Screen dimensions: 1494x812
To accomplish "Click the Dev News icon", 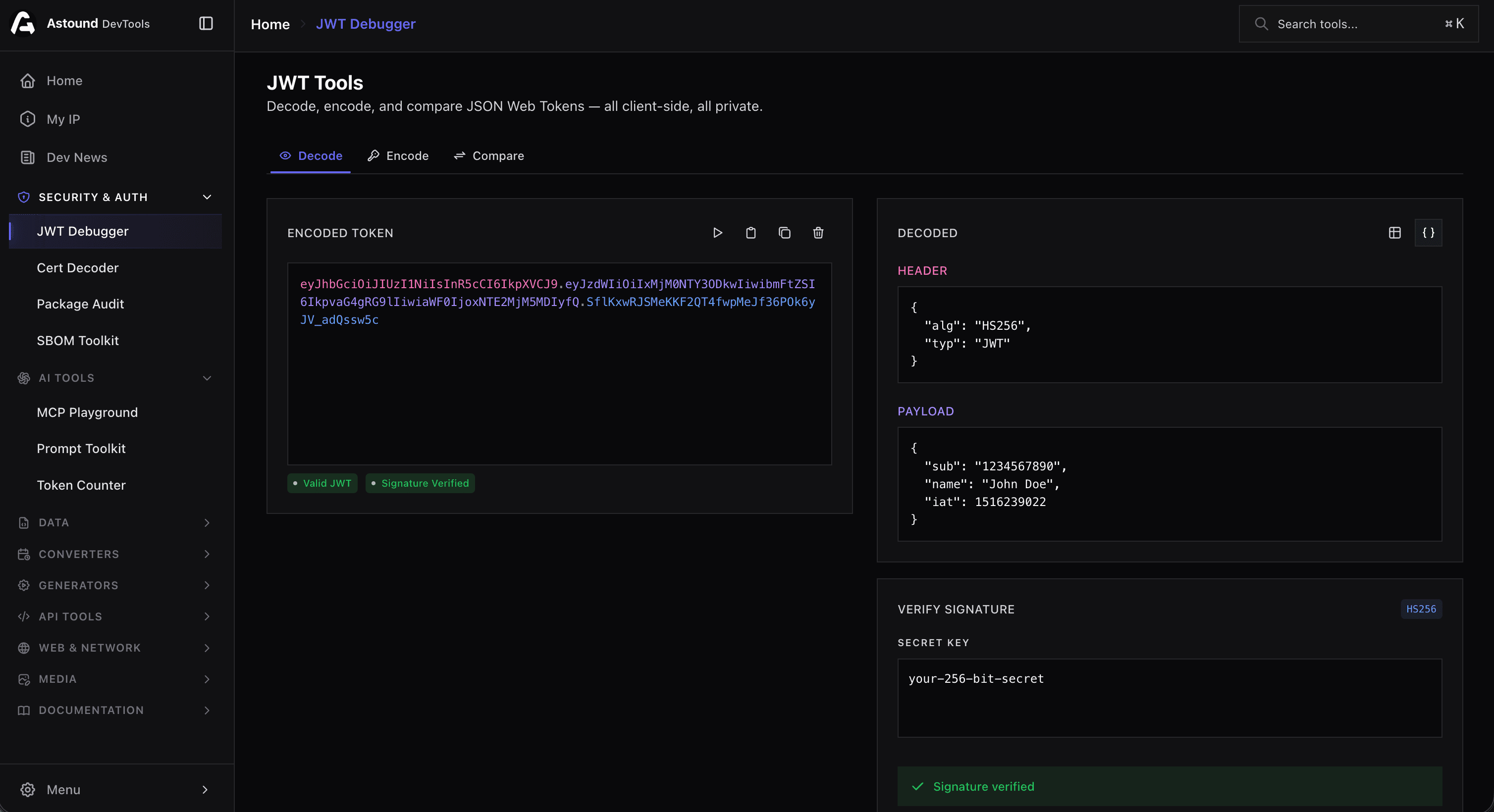I will point(28,157).
